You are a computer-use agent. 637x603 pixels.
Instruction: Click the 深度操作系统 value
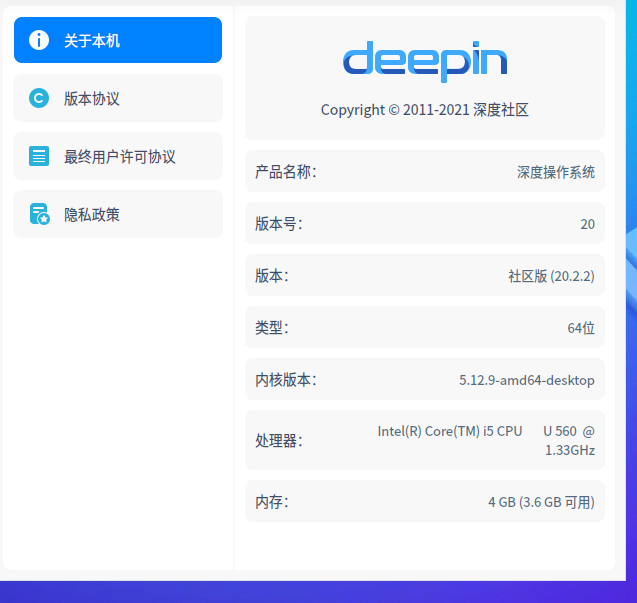tap(556, 172)
